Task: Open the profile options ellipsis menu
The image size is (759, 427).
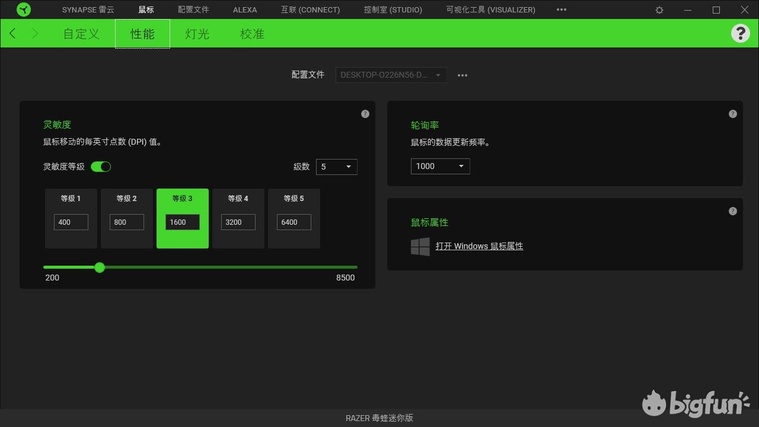Action: point(462,75)
